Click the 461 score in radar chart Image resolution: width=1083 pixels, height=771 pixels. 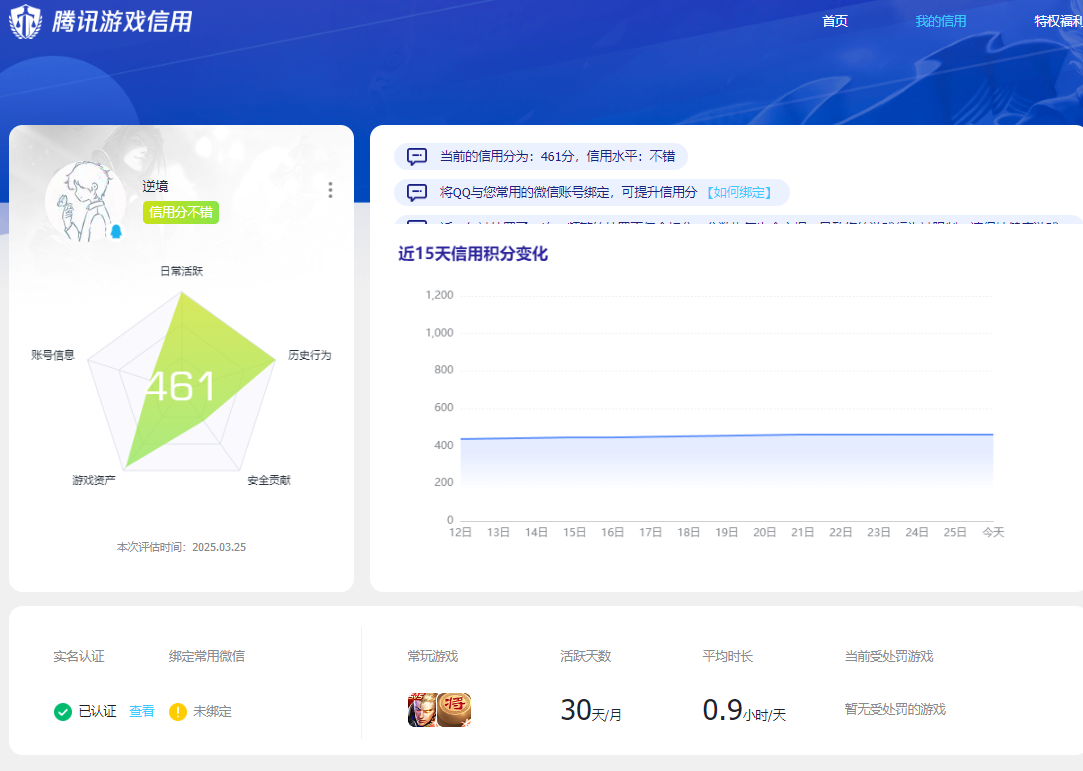[180, 386]
